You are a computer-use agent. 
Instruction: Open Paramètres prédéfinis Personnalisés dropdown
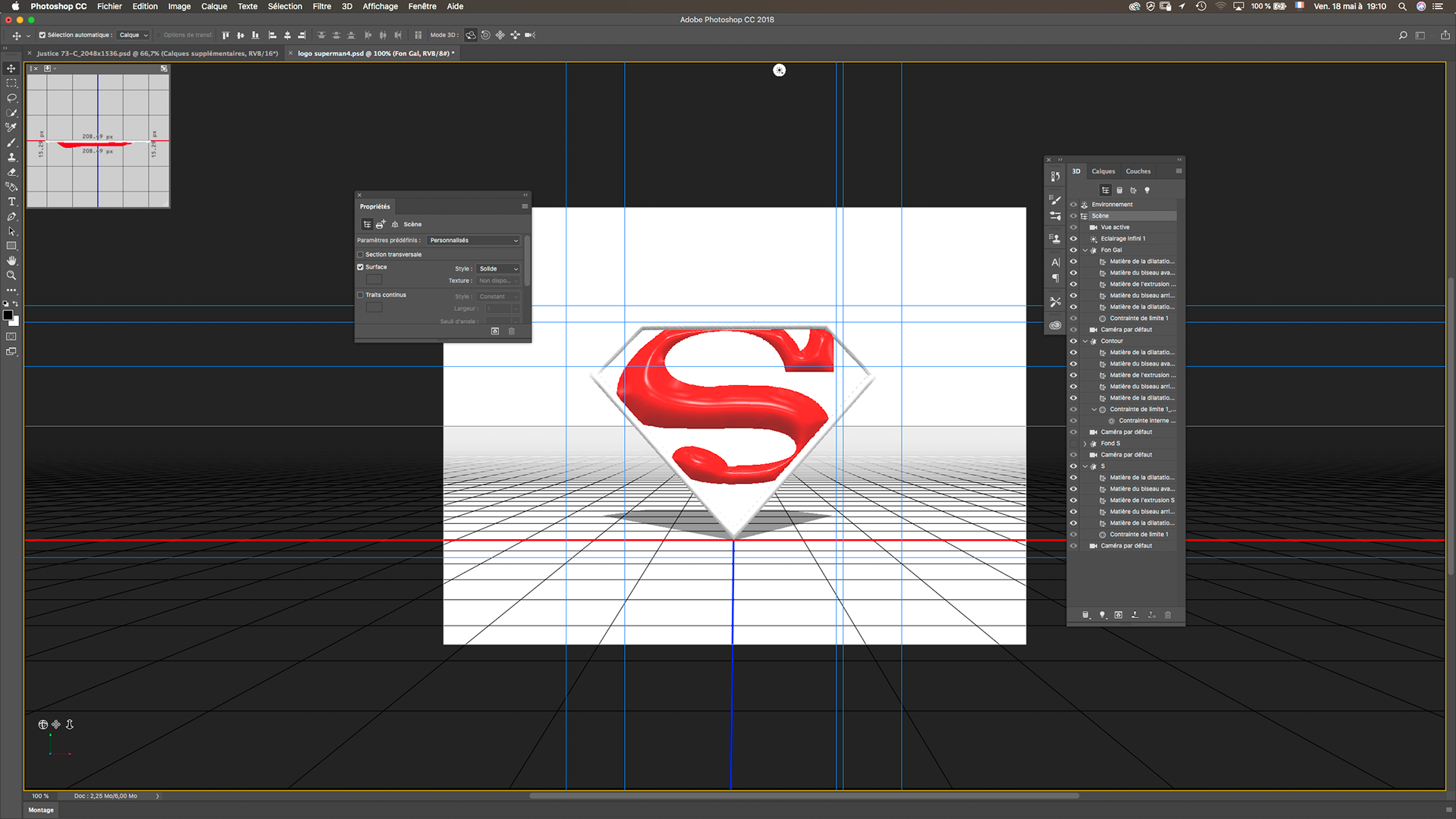pos(474,240)
